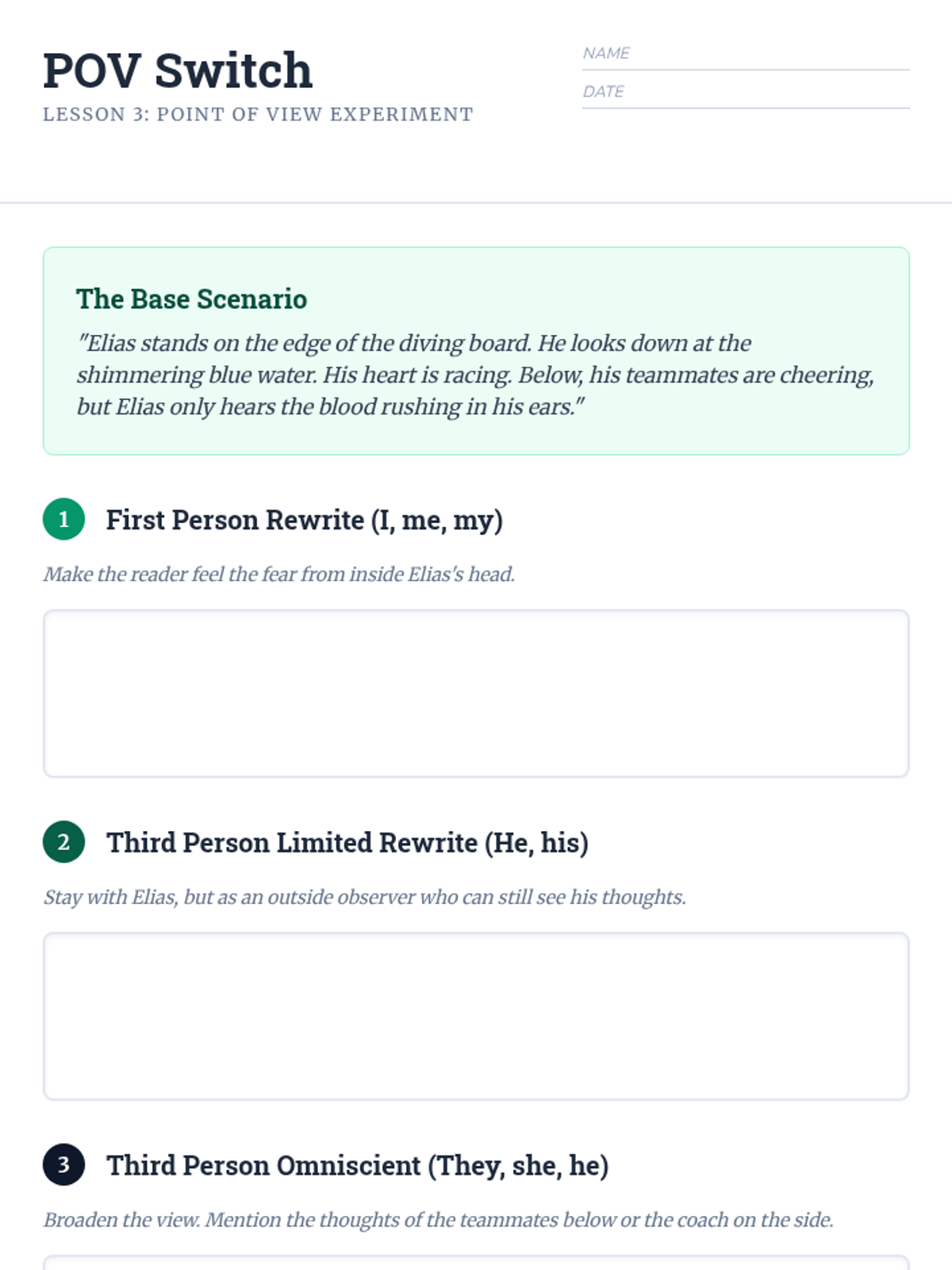The image size is (952, 1270).
Task: Select the Lesson 3 subtitle text
Action: pyautogui.click(x=258, y=114)
